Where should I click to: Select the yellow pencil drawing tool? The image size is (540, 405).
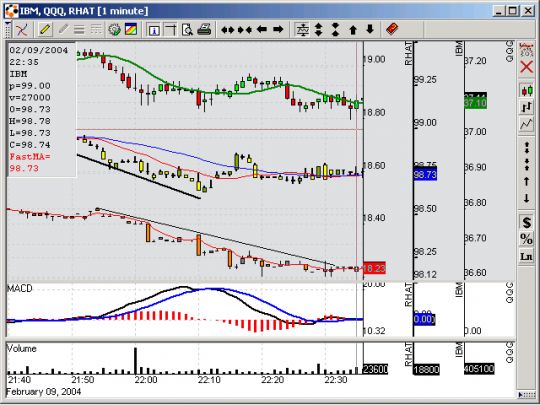click(x=45, y=30)
